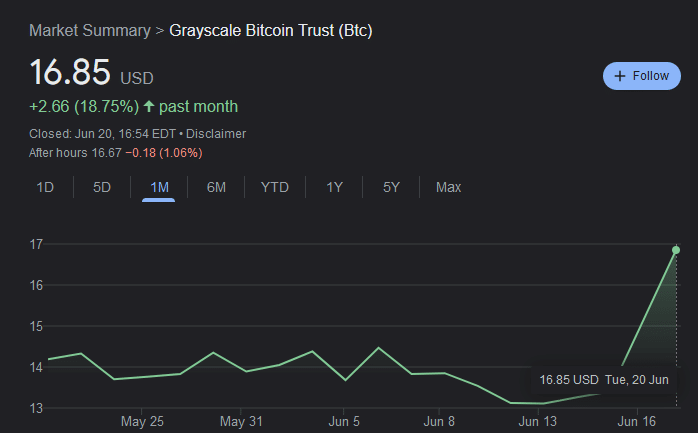Click the 14 y-axis label
698x433 pixels.
click(x=36, y=367)
